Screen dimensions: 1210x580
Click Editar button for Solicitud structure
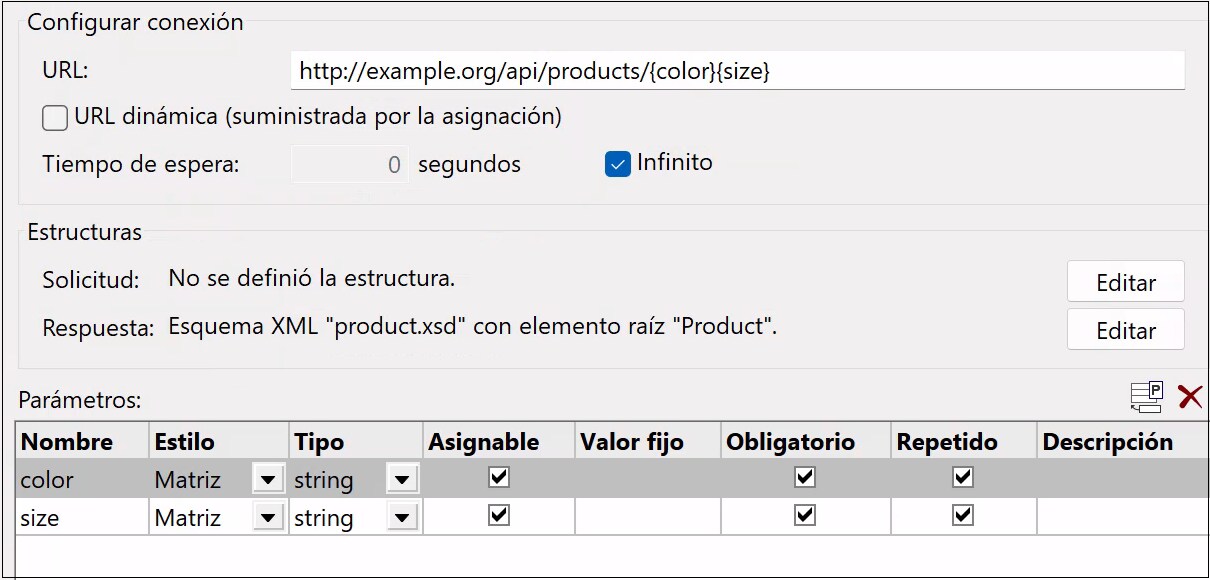pos(1125,282)
